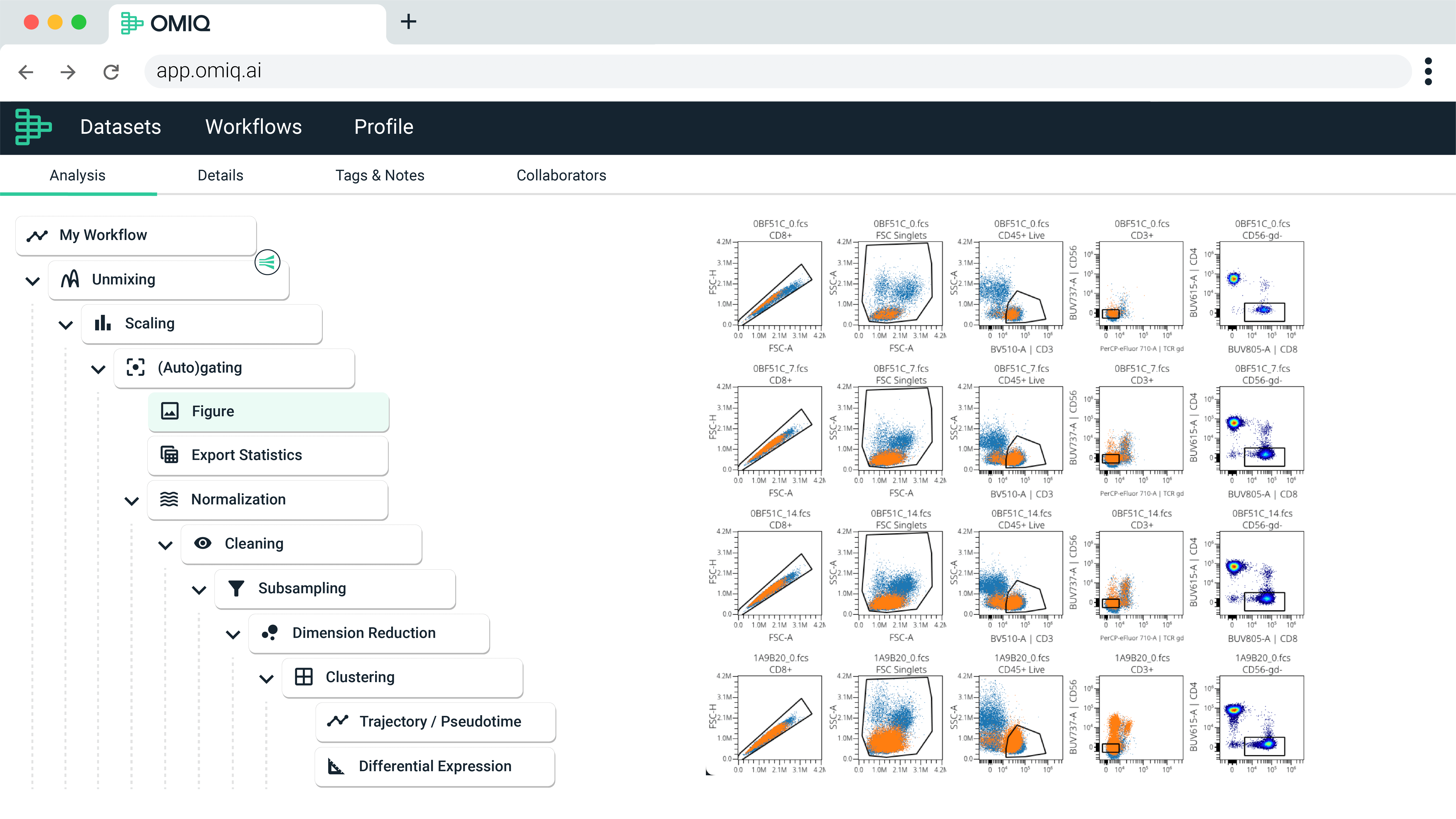Collapse the Clustering section chevron
The width and height of the screenshot is (1456, 819).
pyautogui.click(x=266, y=679)
